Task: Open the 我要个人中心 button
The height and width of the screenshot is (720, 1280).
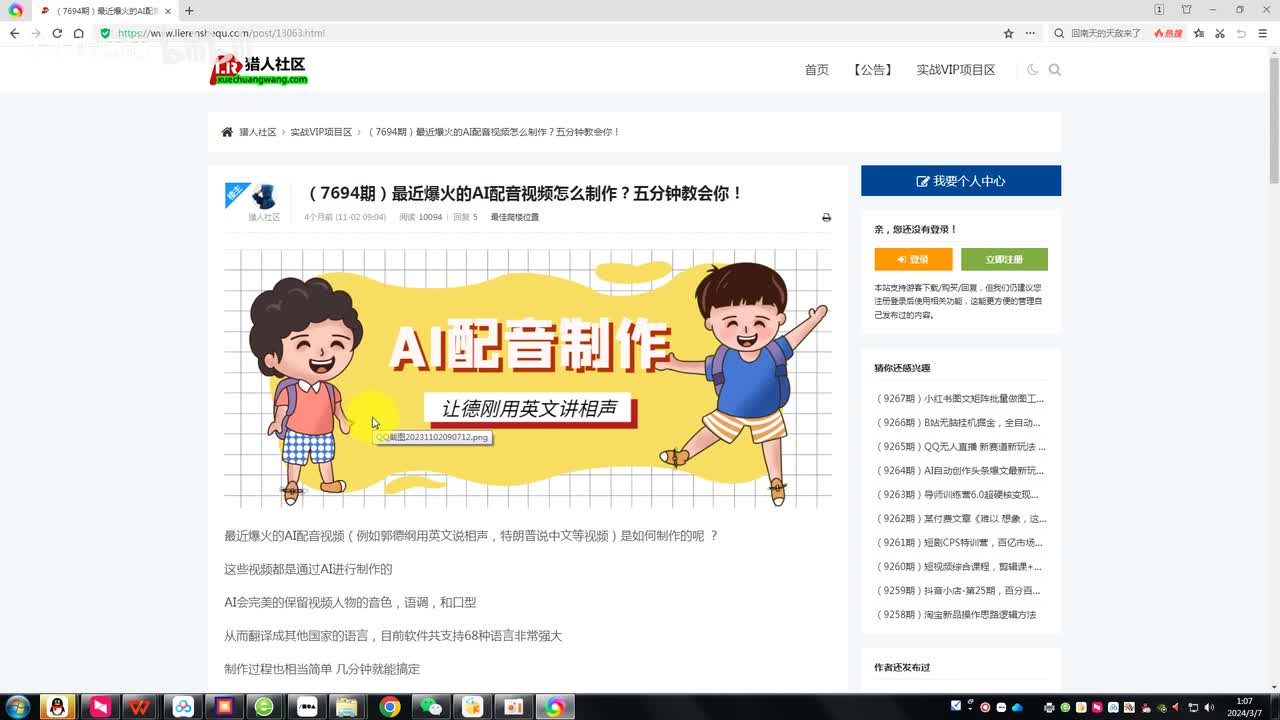Action: pyautogui.click(x=960, y=181)
